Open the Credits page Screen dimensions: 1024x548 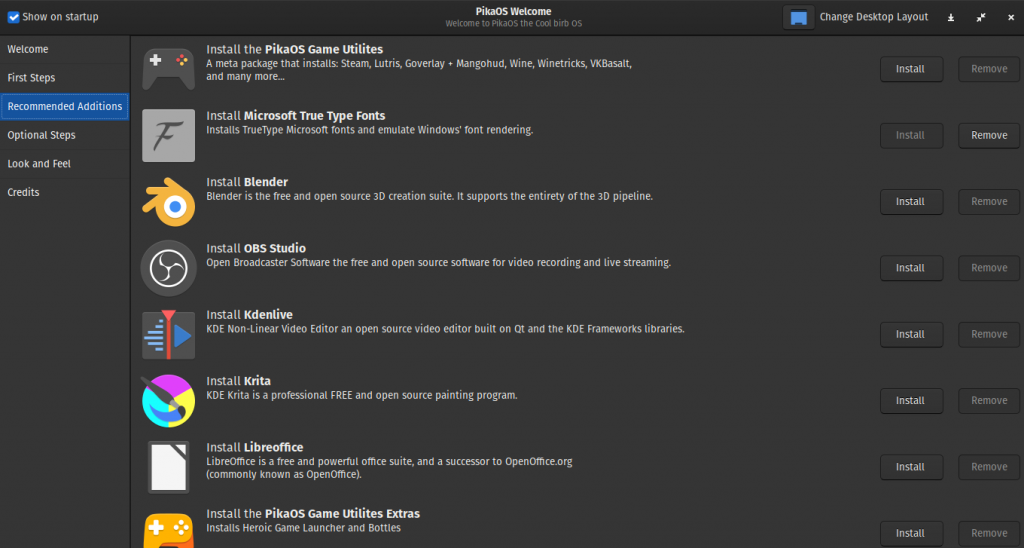[24, 192]
